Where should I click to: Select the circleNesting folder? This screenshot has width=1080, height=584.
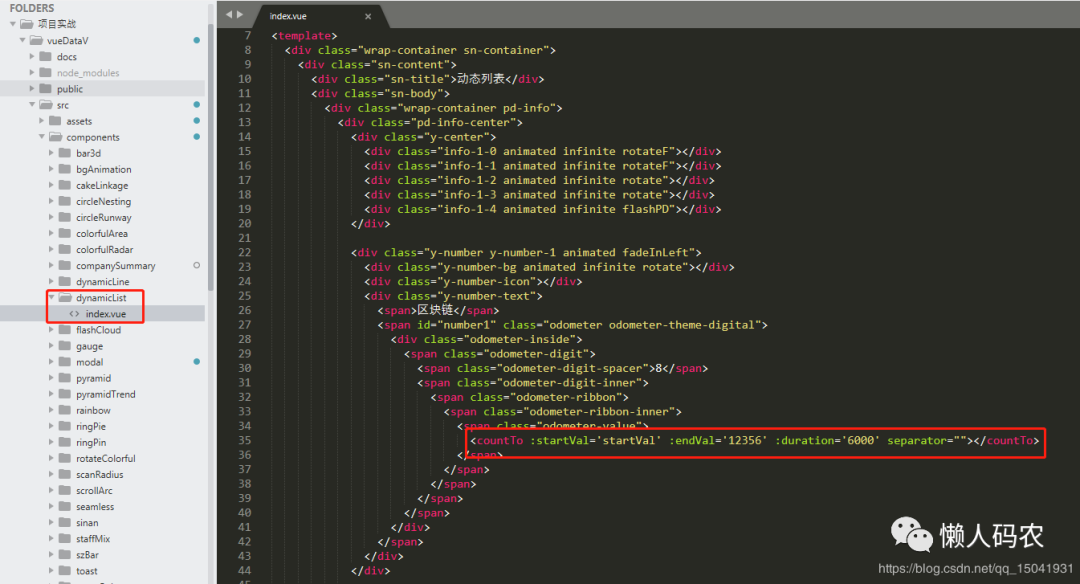pos(103,201)
